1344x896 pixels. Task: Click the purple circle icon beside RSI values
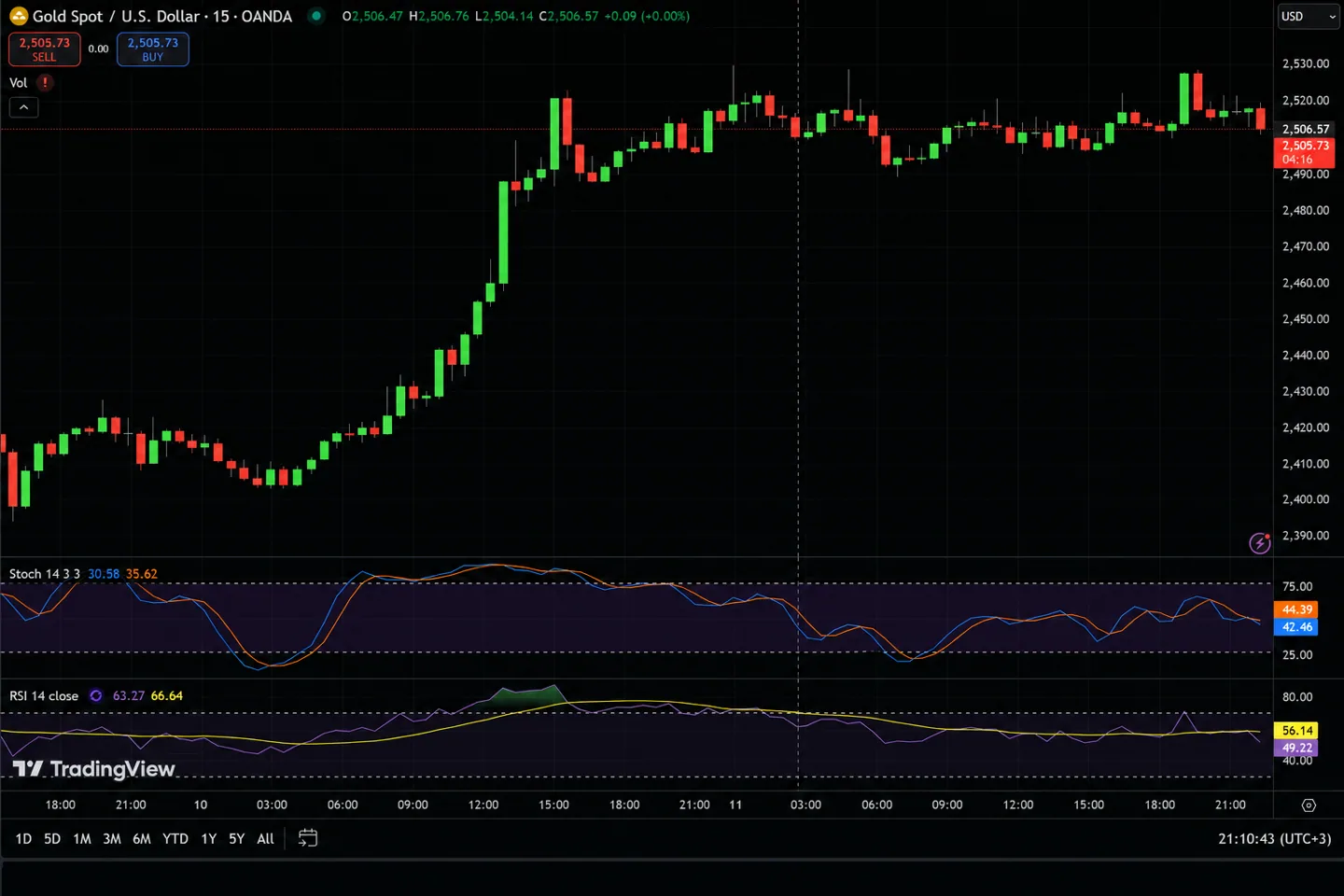[x=95, y=695]
